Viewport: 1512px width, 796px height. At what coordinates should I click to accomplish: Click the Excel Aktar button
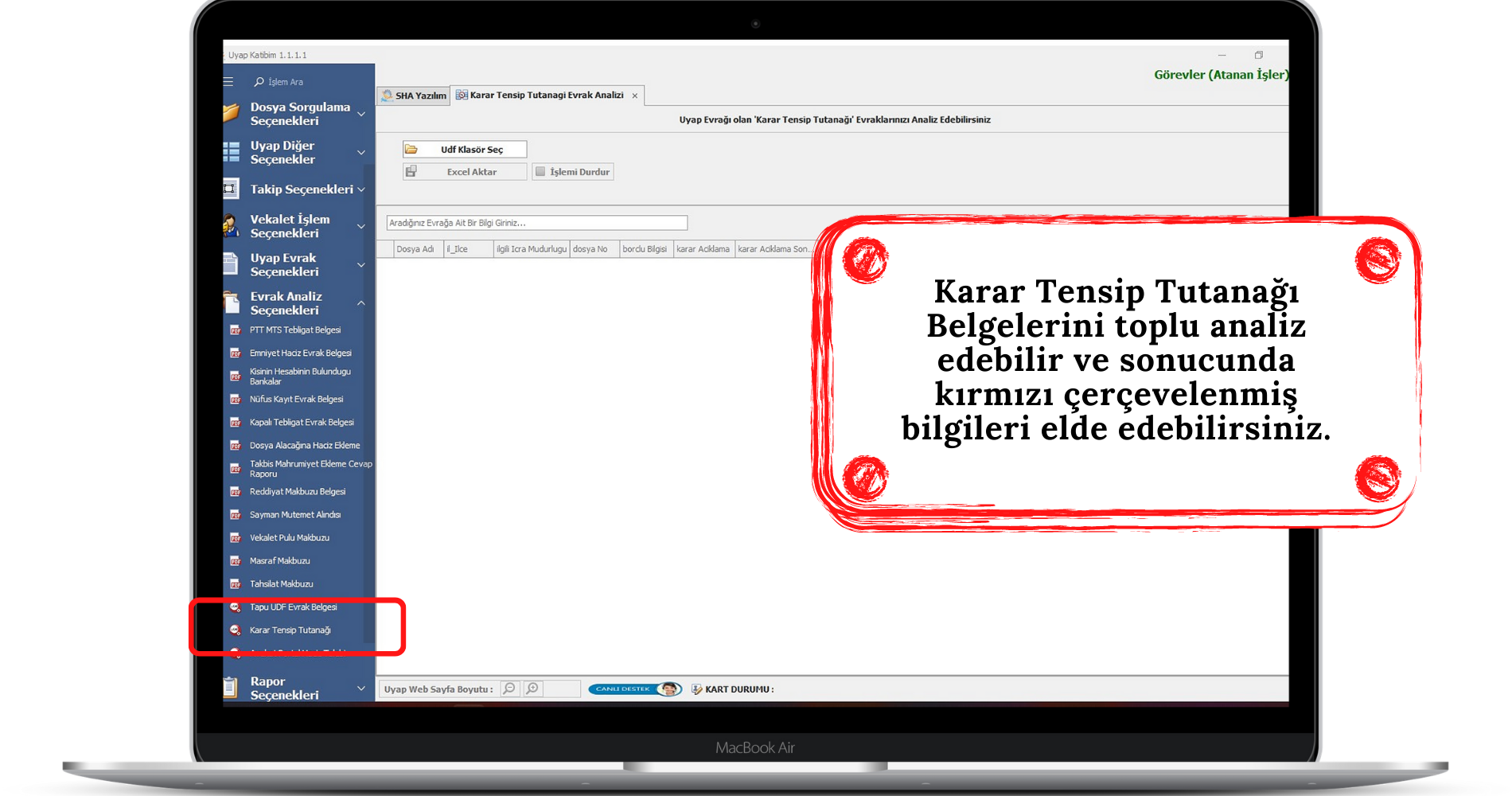click(465, 171)
